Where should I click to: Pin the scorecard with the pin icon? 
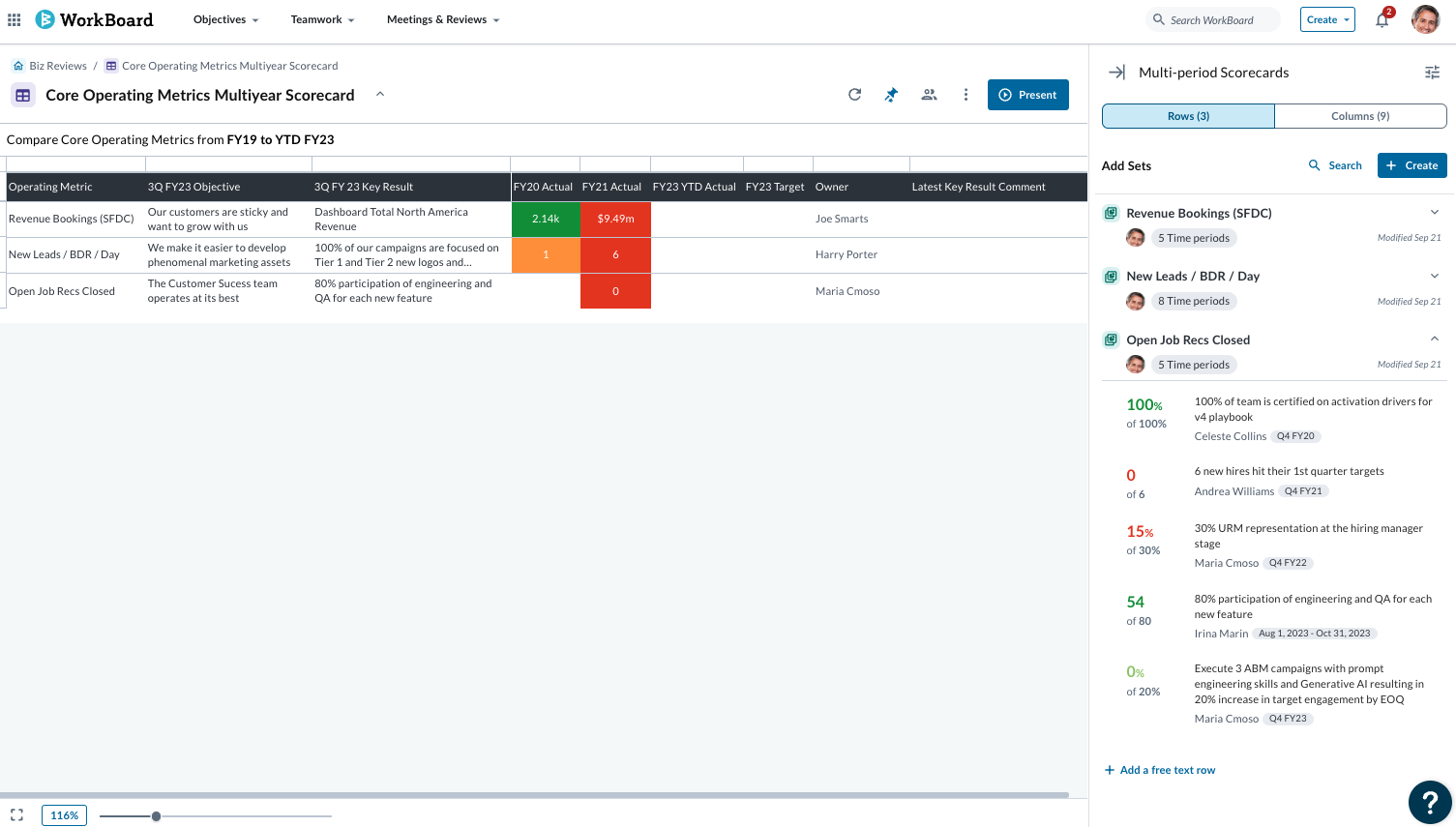[891, 95]
